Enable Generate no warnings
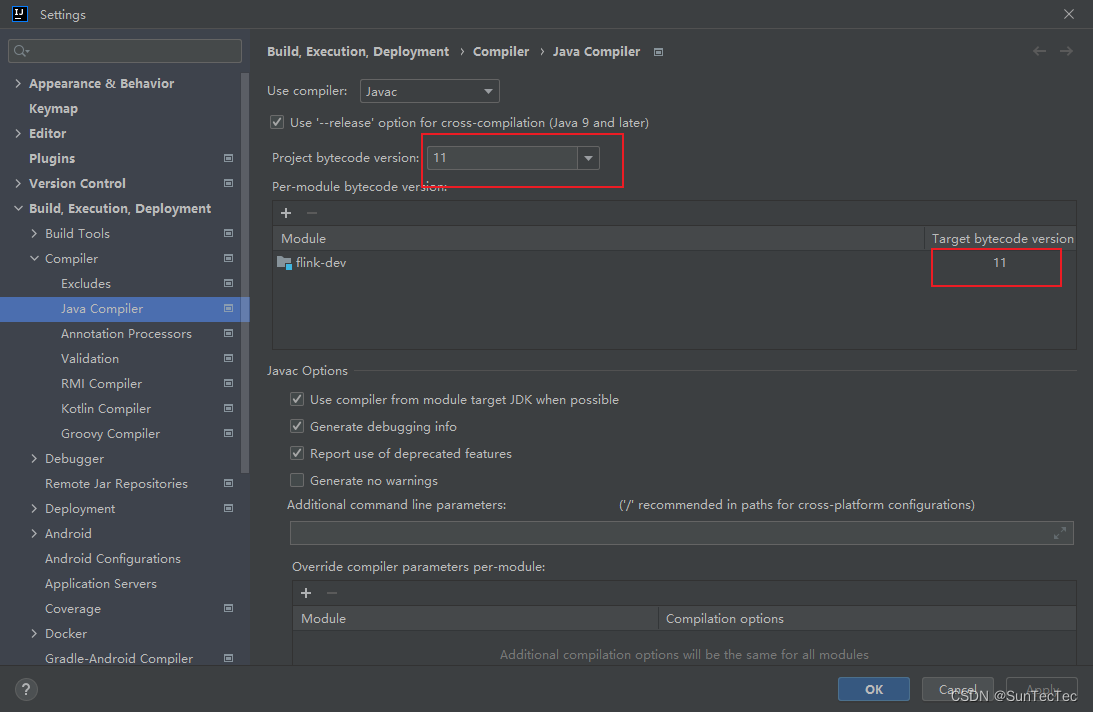The height and width of the screenshot is (712, 1093). click(x=297, y=480)
